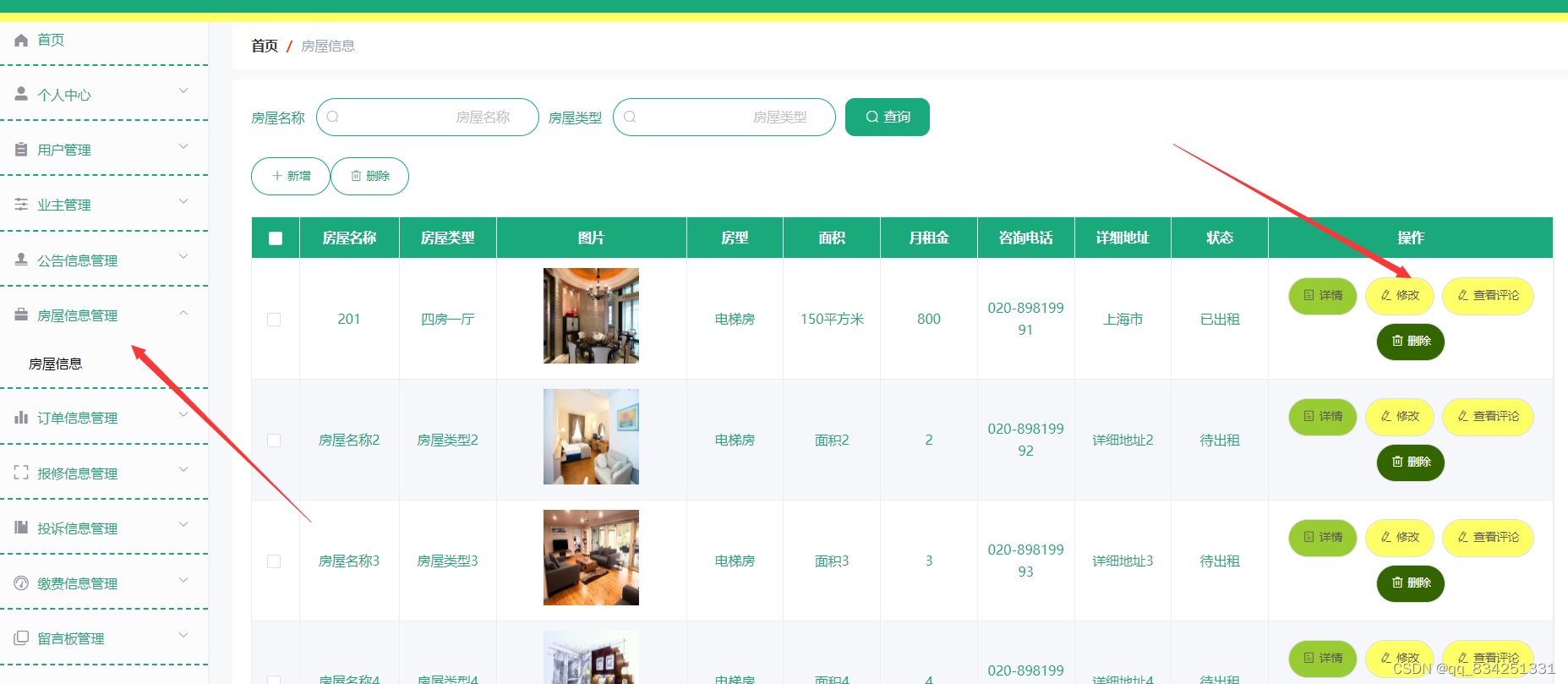Click the sliders icon next to 业主管理
The height and width of the screenshot is (684, 1568).
coord(21,205)
